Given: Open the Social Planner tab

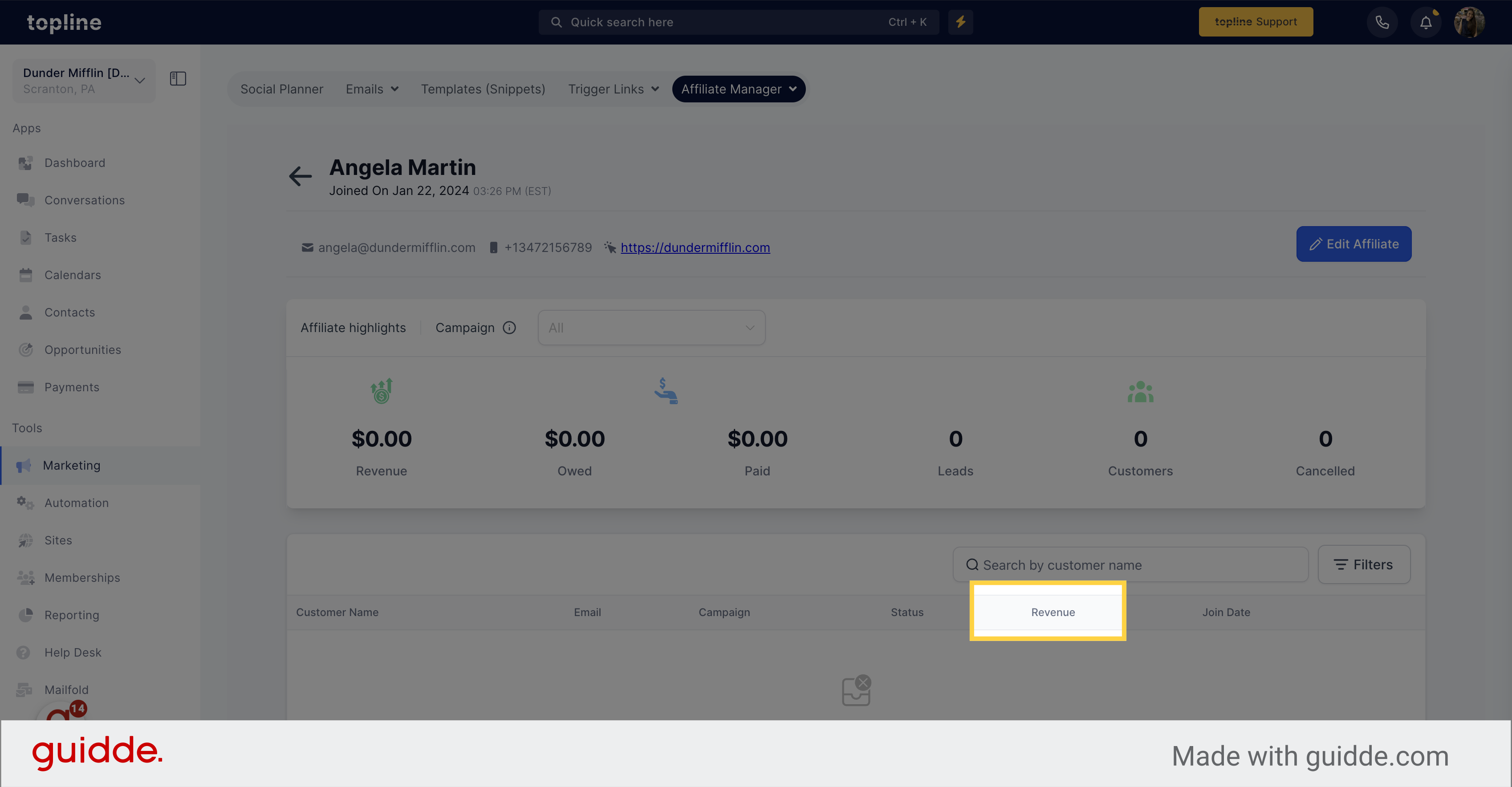Looking at the screenshot, I should [282, 89].
